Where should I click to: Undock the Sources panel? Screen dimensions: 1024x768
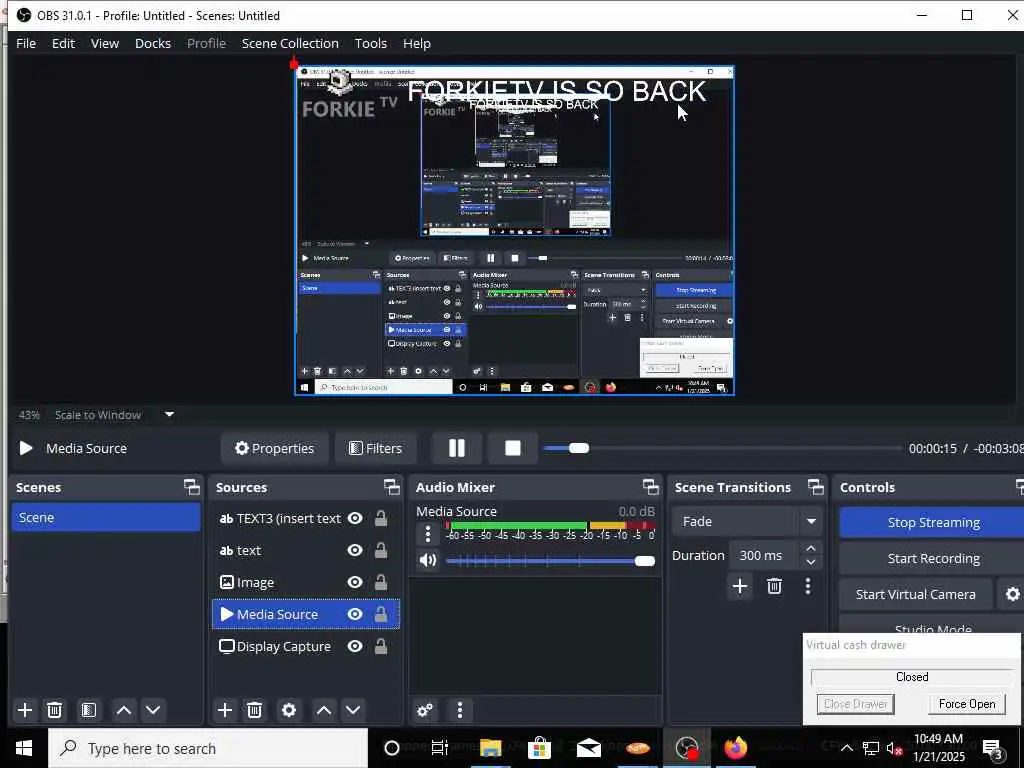(x=391, y=487)
